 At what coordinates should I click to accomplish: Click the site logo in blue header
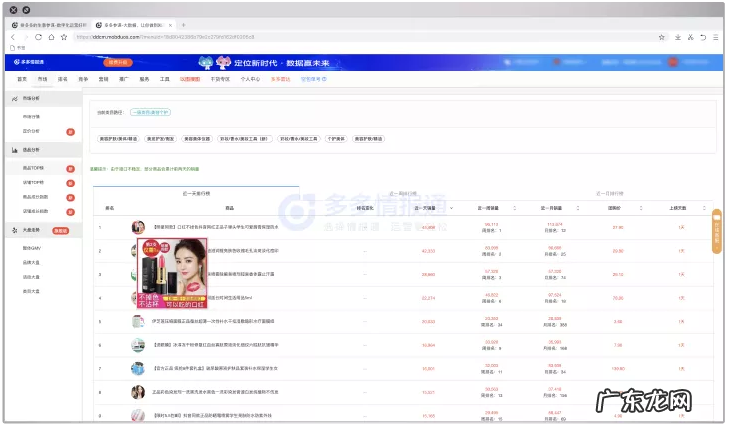coord(29,62)
